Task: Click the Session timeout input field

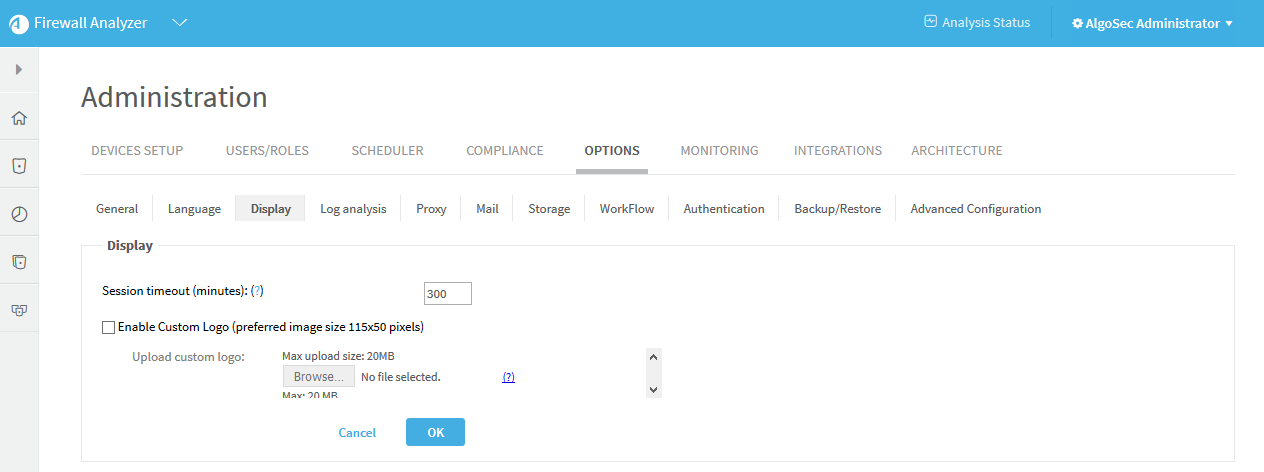Action: tap(447, 294)
